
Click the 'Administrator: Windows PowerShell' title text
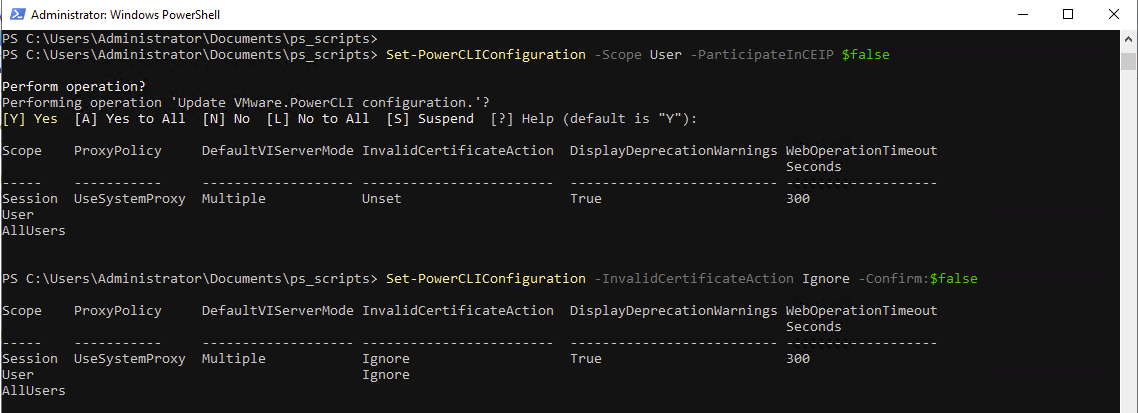[126, 15]
